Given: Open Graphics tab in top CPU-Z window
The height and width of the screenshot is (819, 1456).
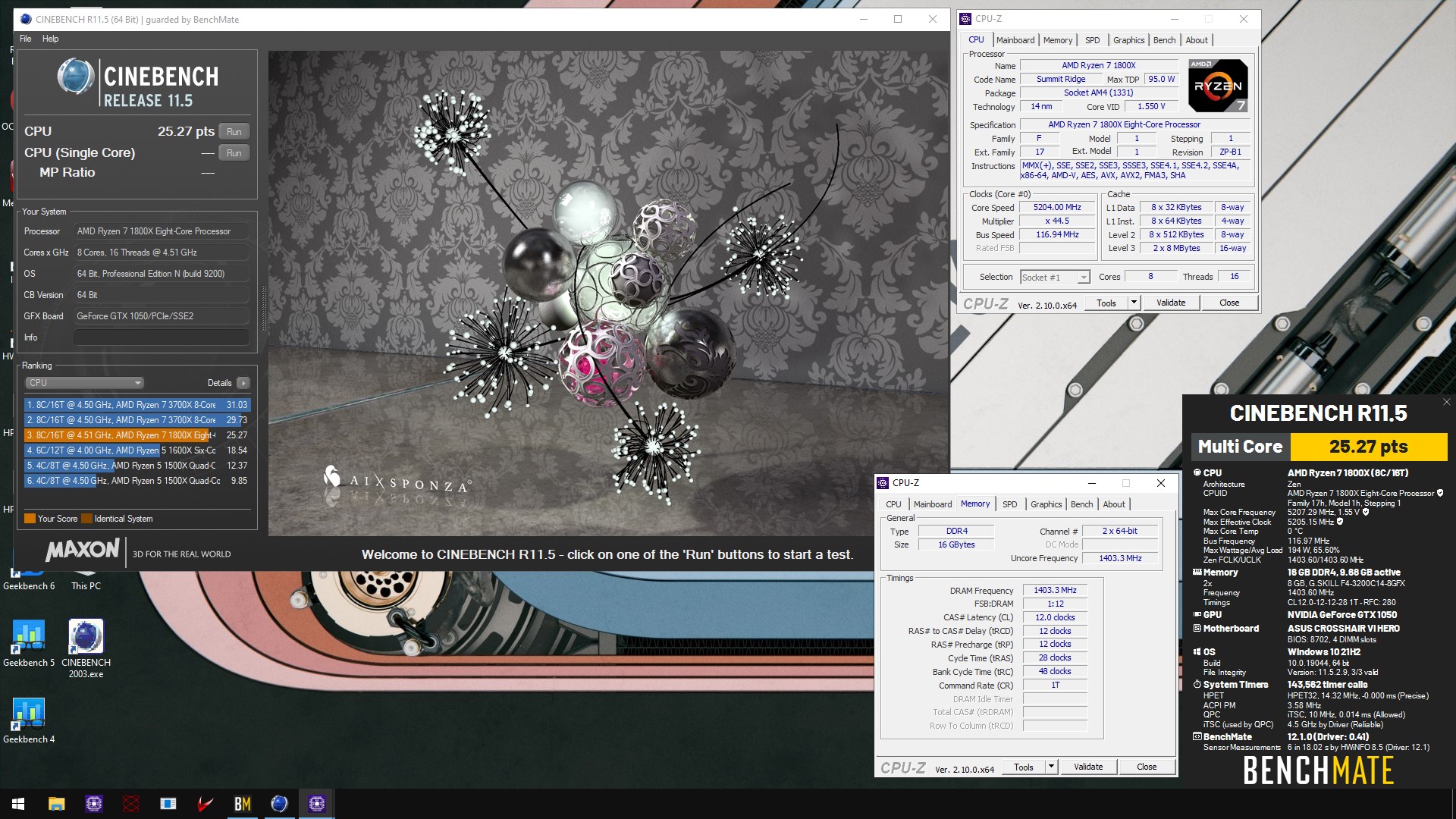Looking at the screenshot, I should 1128,40.
